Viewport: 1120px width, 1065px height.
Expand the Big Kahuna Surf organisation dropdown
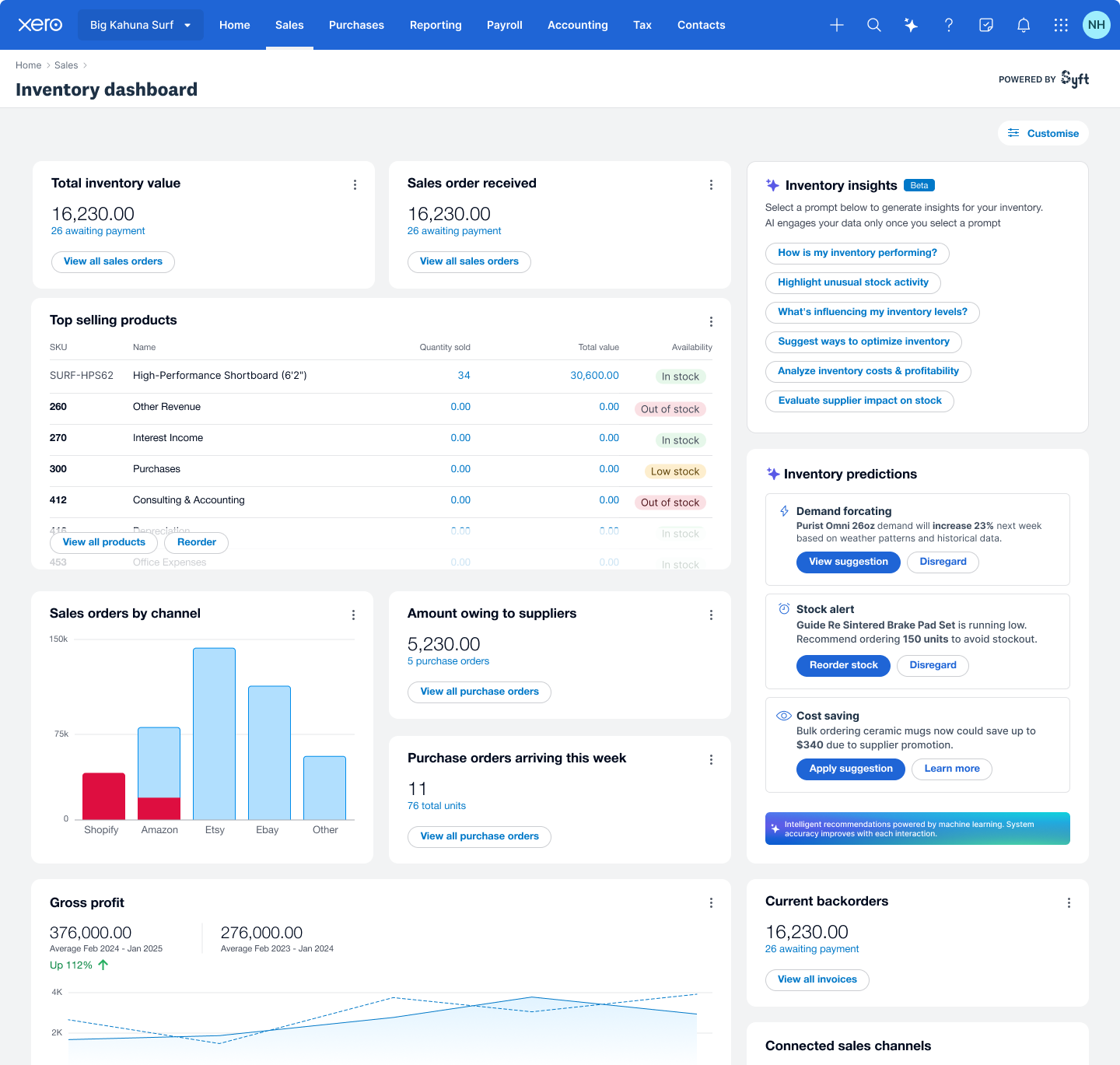141,25
